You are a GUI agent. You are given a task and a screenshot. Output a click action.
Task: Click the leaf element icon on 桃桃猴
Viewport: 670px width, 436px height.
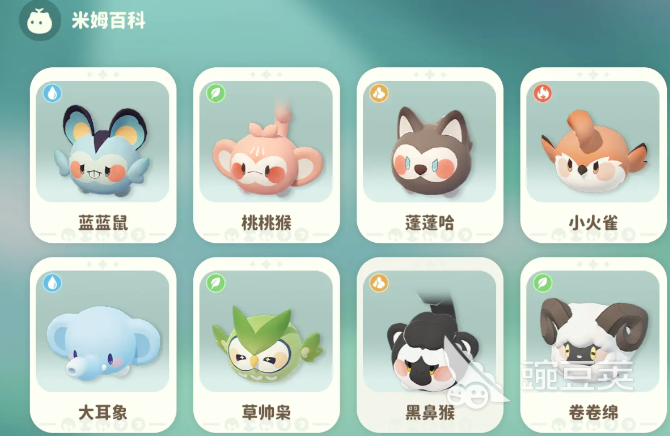216,93
